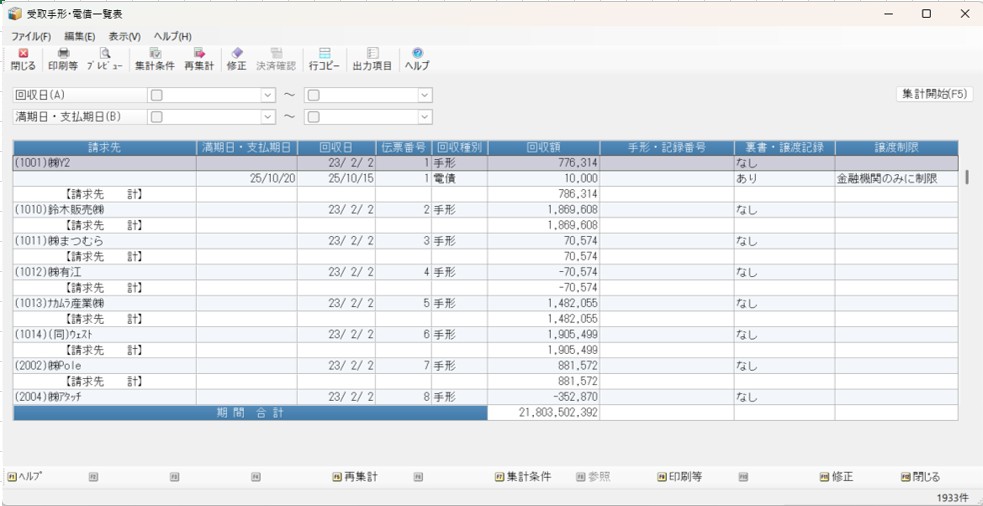Tick the 満期日・支払期日 start date checkbox
Viewport: 983px width, 506px height.
click(x=156, y=117)
